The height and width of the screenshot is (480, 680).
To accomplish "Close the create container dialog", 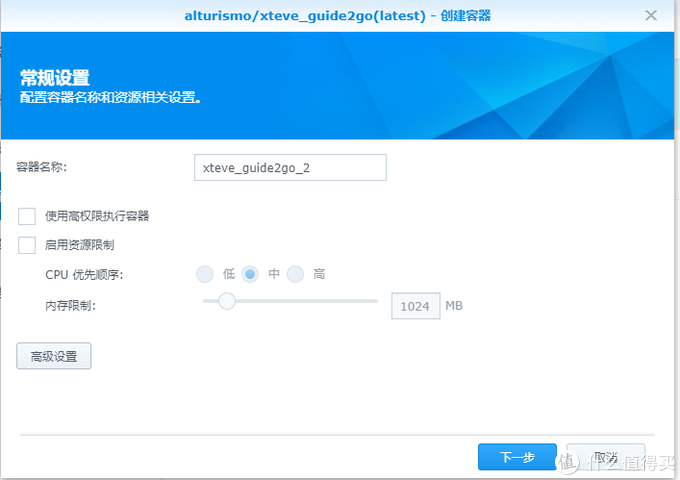I will click(x=651, y=16).
